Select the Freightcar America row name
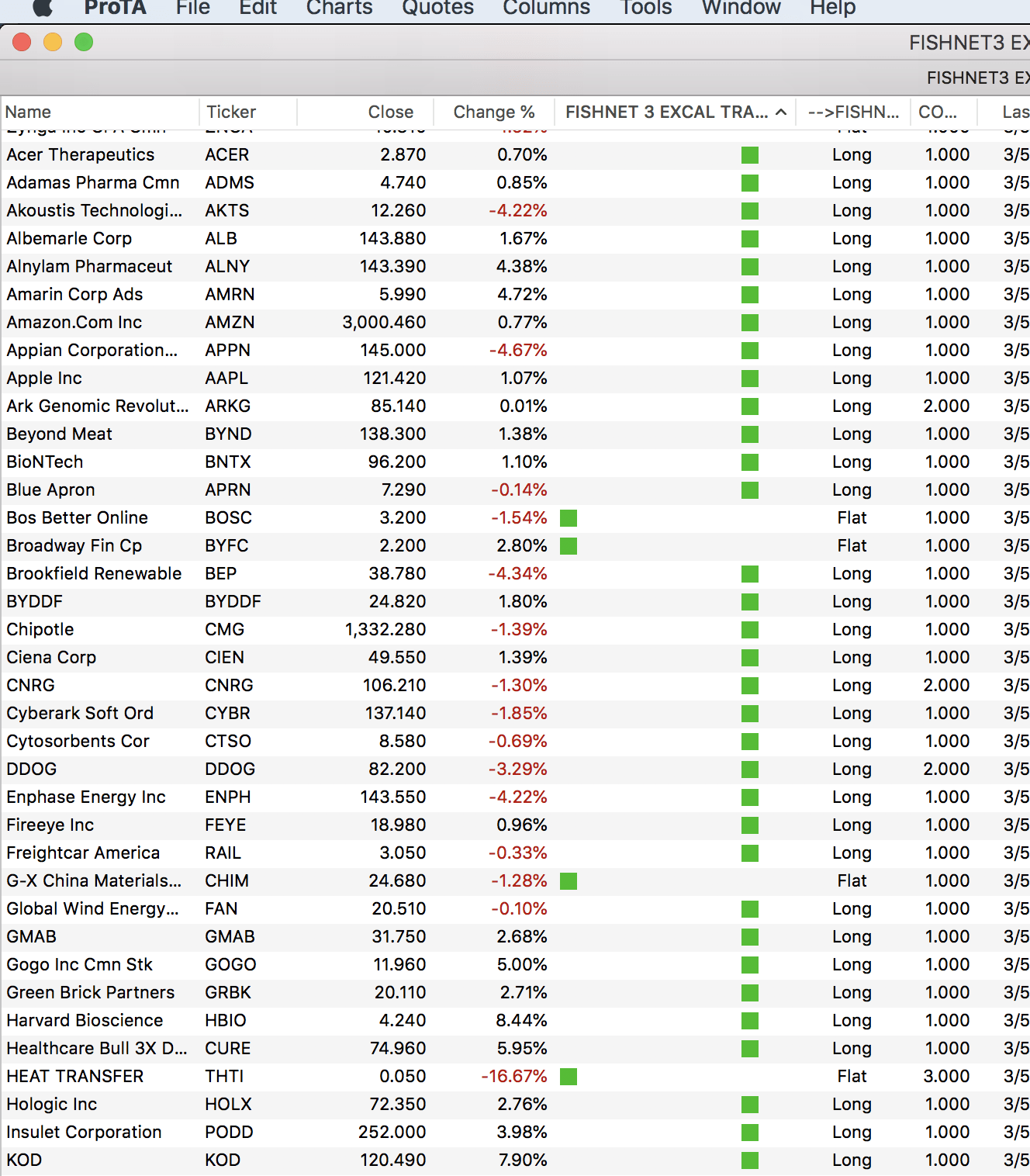The height and width of the screenshot is (1176, 1030). click(83, 853)
